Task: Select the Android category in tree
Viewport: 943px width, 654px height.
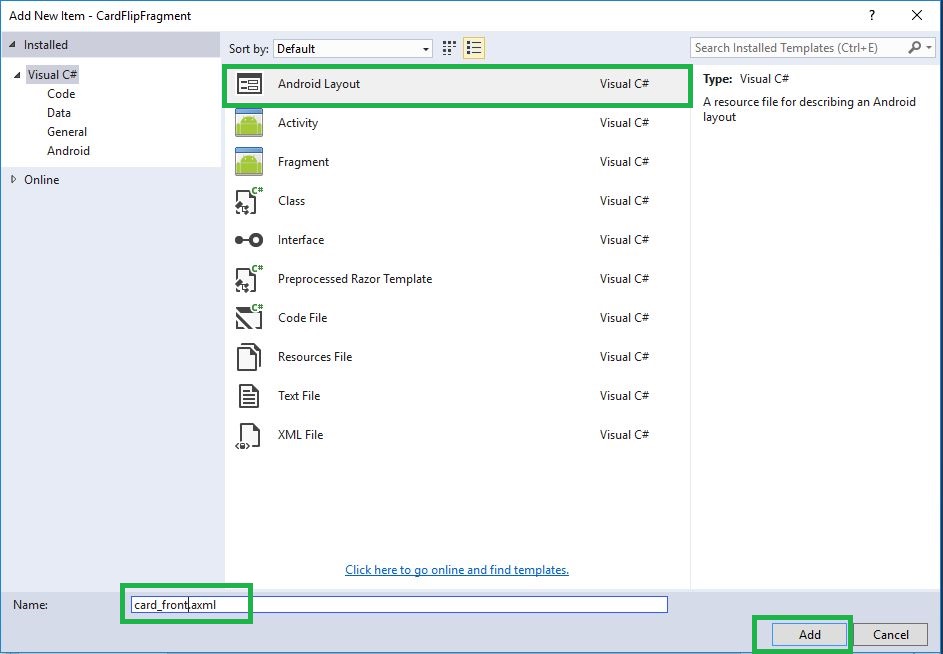Action: [69, 151]
